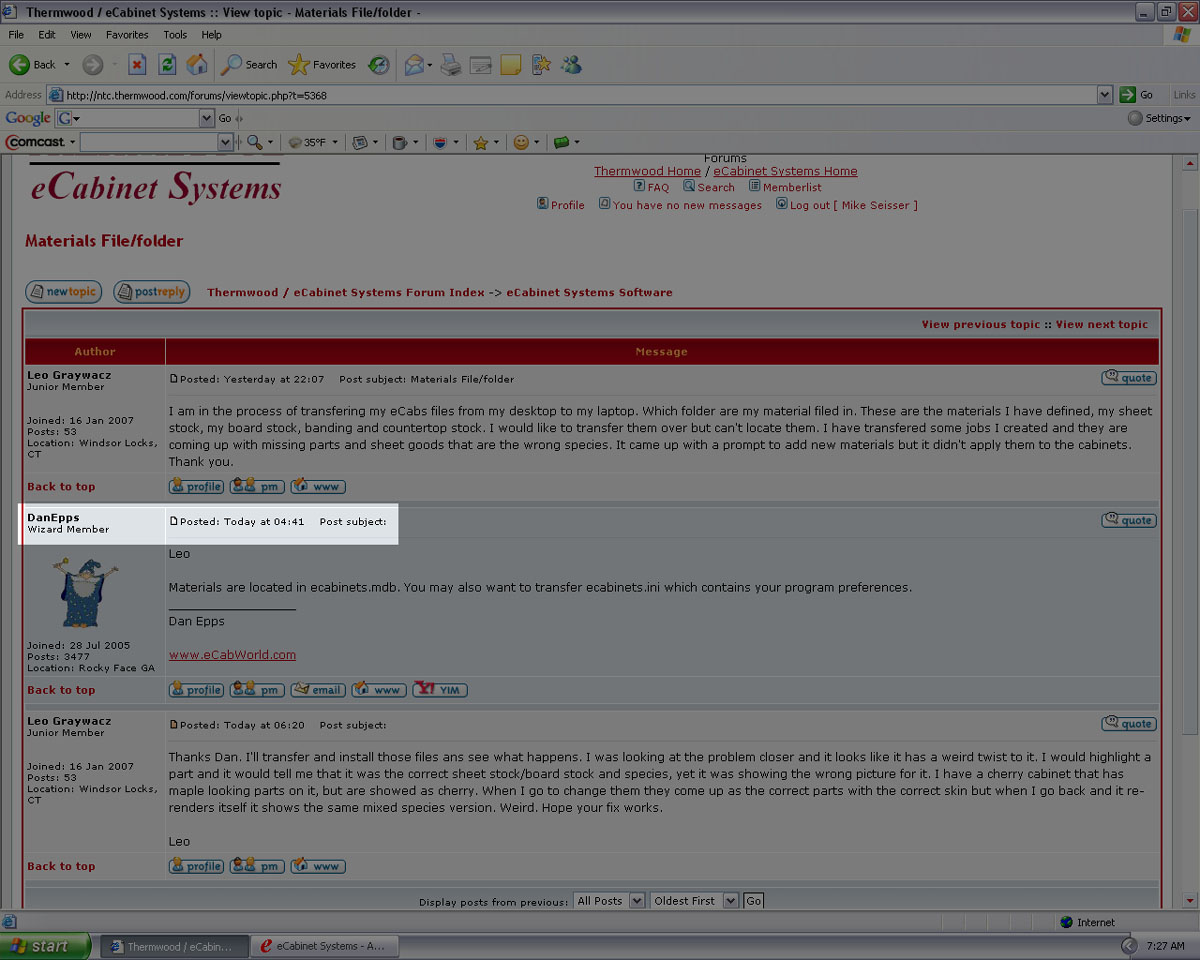Image resolution: width=1200 pixels, height=960 pixels.
Task: Click the Comcast toolbar magnifier search icon
Action: pyautogui.click(x=255, y=142)
